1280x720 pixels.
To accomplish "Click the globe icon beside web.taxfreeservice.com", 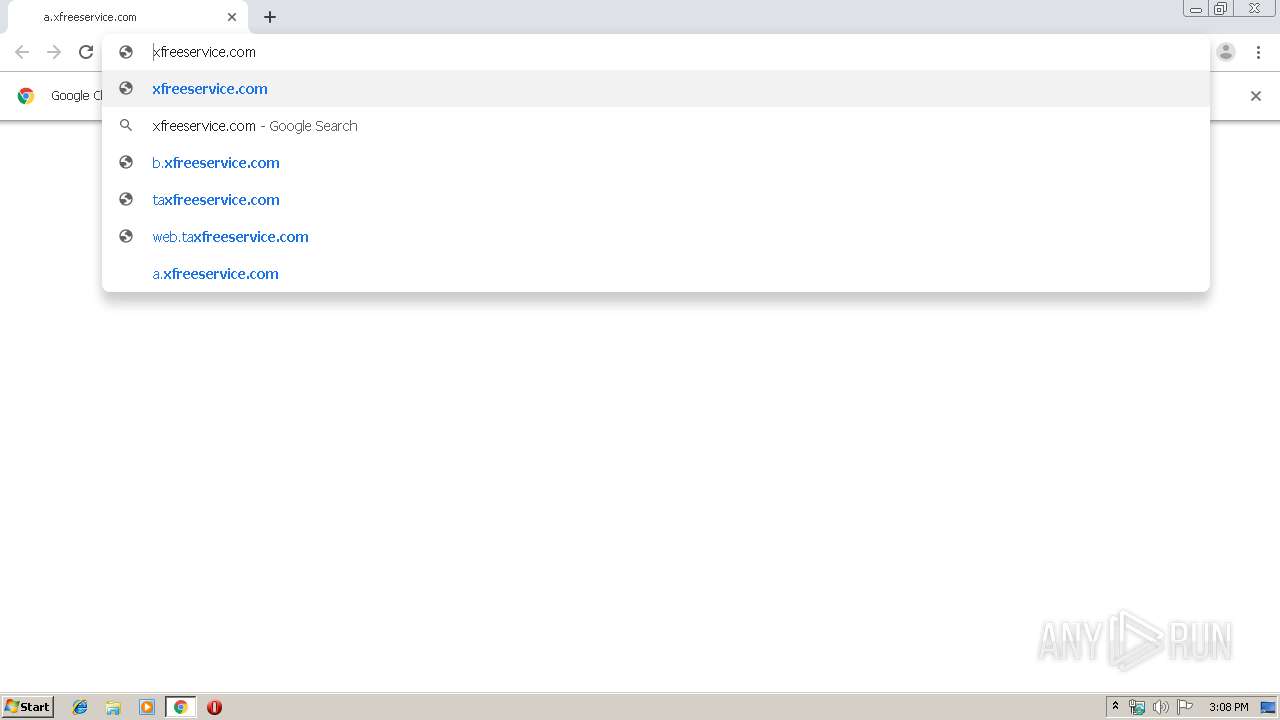I will point(126,236).
